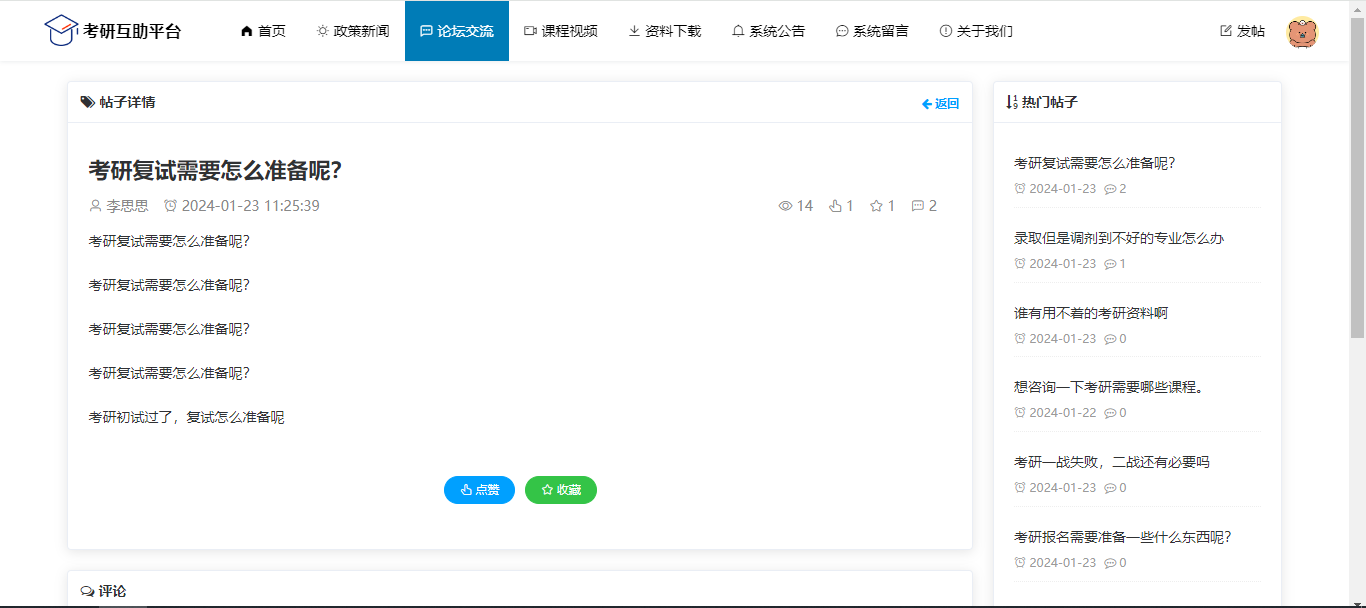Screen dimensions: 1366x608
Task: Click the post title 考研复试需要怎么准备呢?
Action: pos(215,171)
